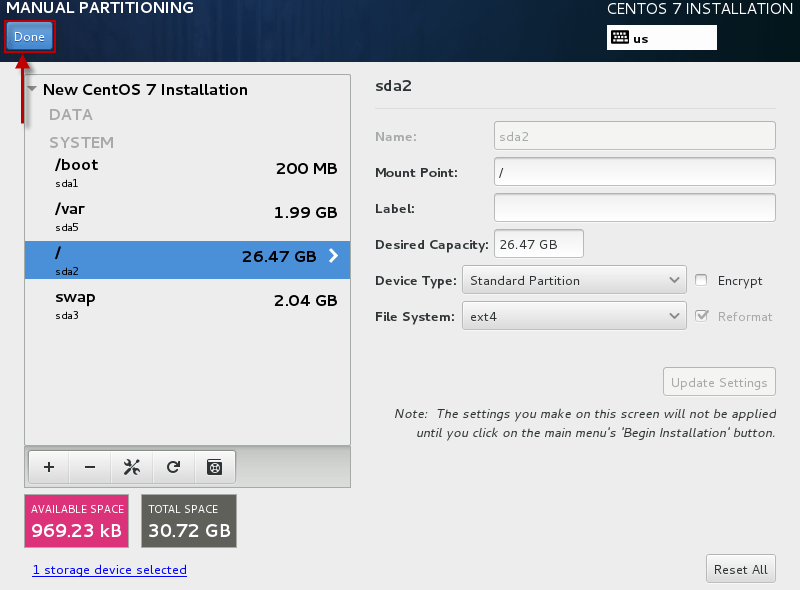Click the disk summary icon in toolbar
This screenshot has height=590, width=800.
click(x=213, y=467)
